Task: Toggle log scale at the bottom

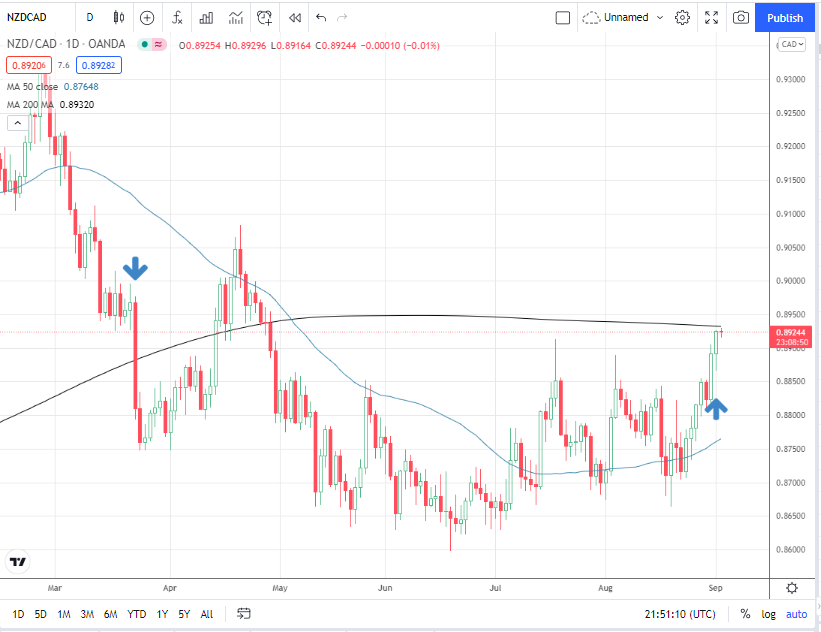Action: [769, 614]
